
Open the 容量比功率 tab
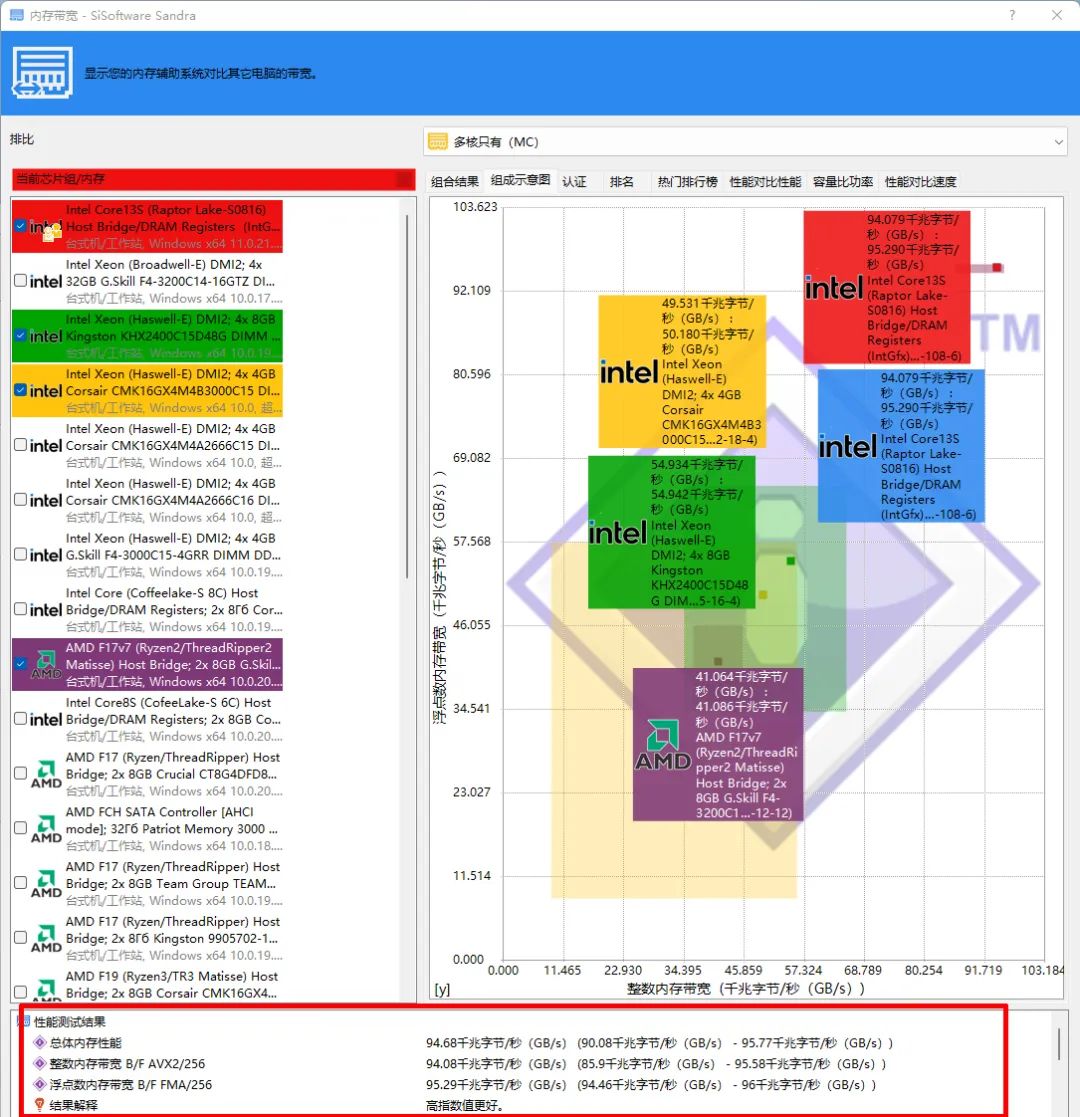click(843, 182)
